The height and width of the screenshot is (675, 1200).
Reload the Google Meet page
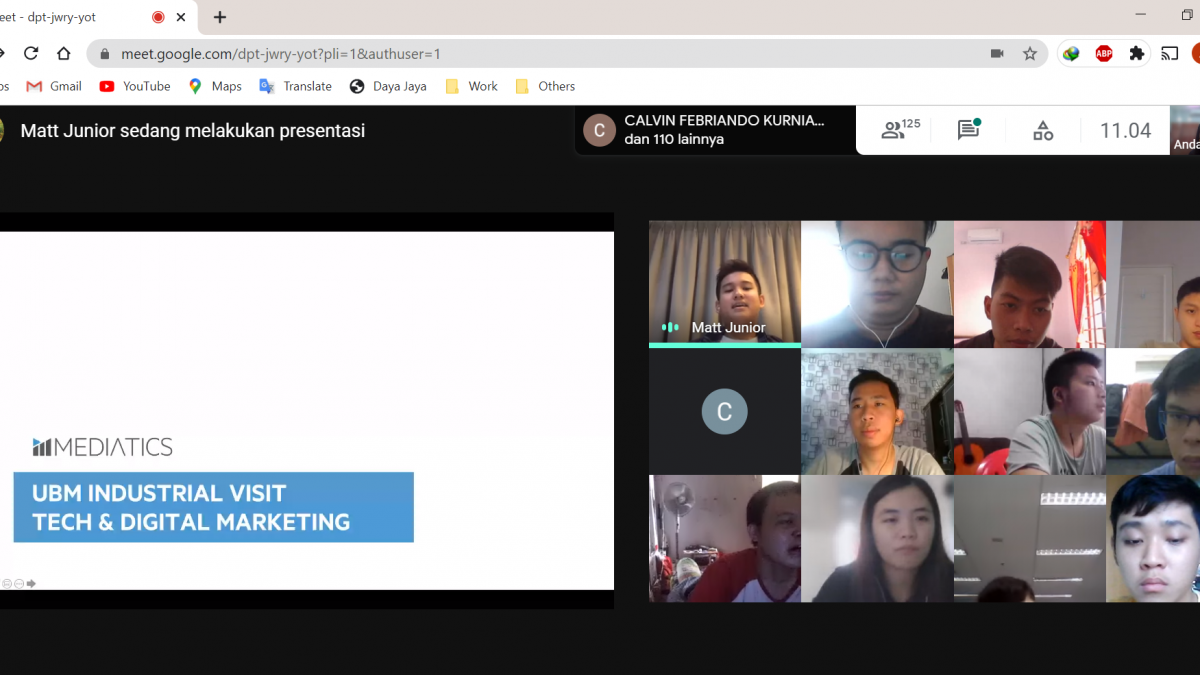pyautogui.click(x=31, y=54)
